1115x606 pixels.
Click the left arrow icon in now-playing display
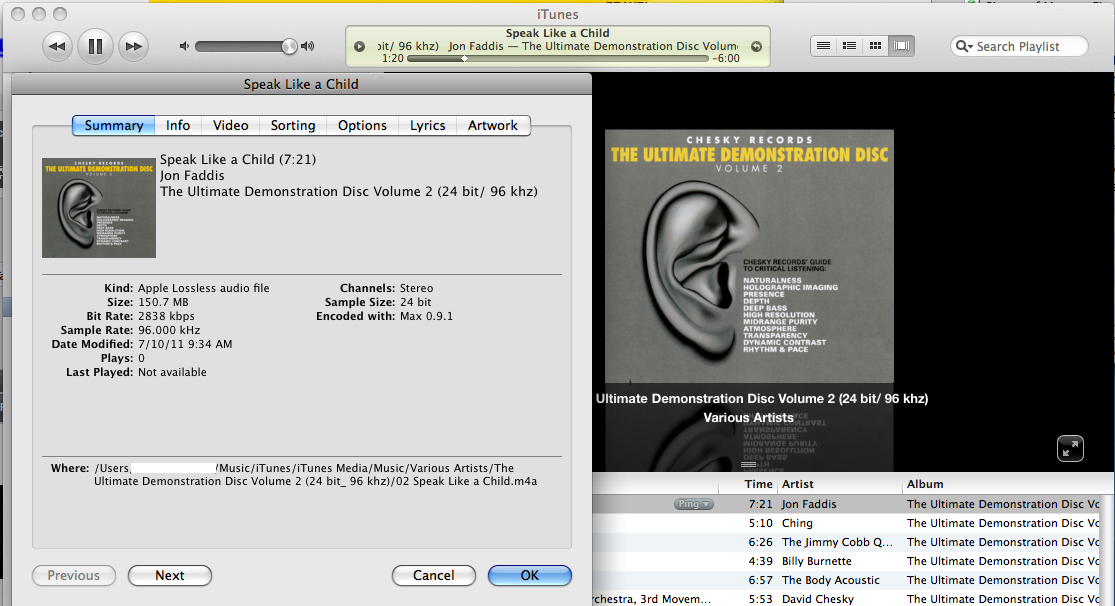pos(360,46)
